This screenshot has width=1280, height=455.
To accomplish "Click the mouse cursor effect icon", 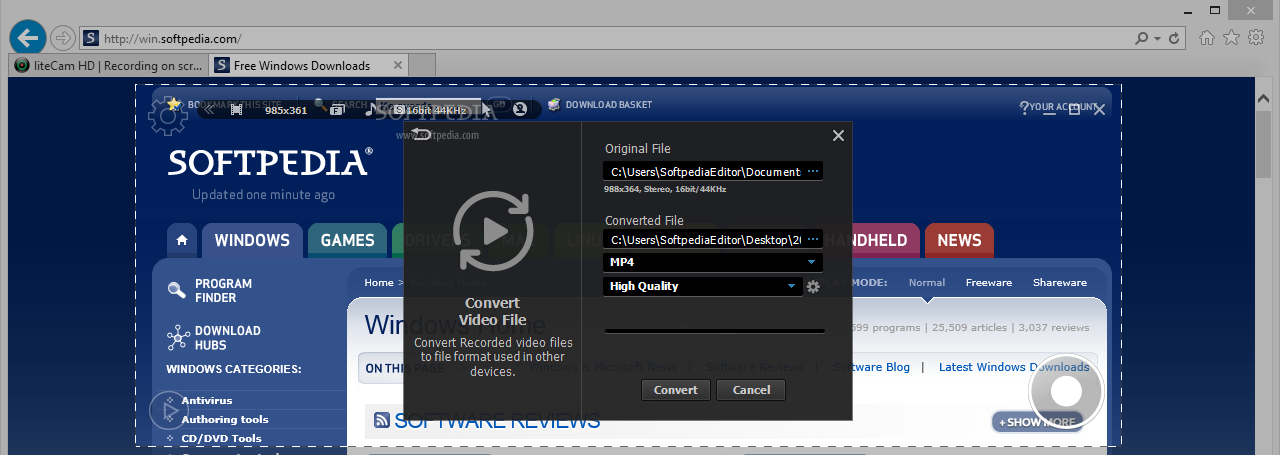I will coord(487,108).
